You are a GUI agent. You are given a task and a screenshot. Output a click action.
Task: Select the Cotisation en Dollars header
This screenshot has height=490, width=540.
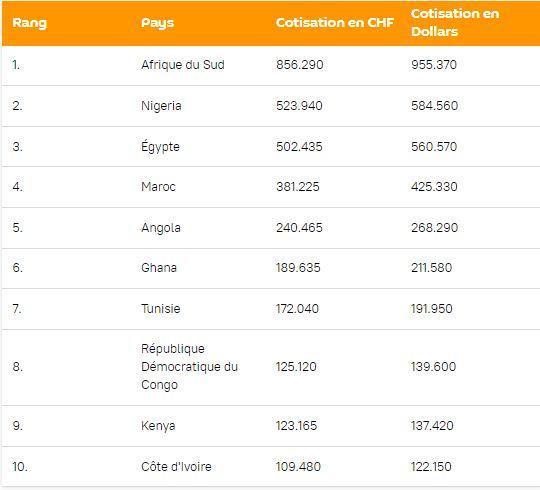pyautogui.click(x=455, y=22)
